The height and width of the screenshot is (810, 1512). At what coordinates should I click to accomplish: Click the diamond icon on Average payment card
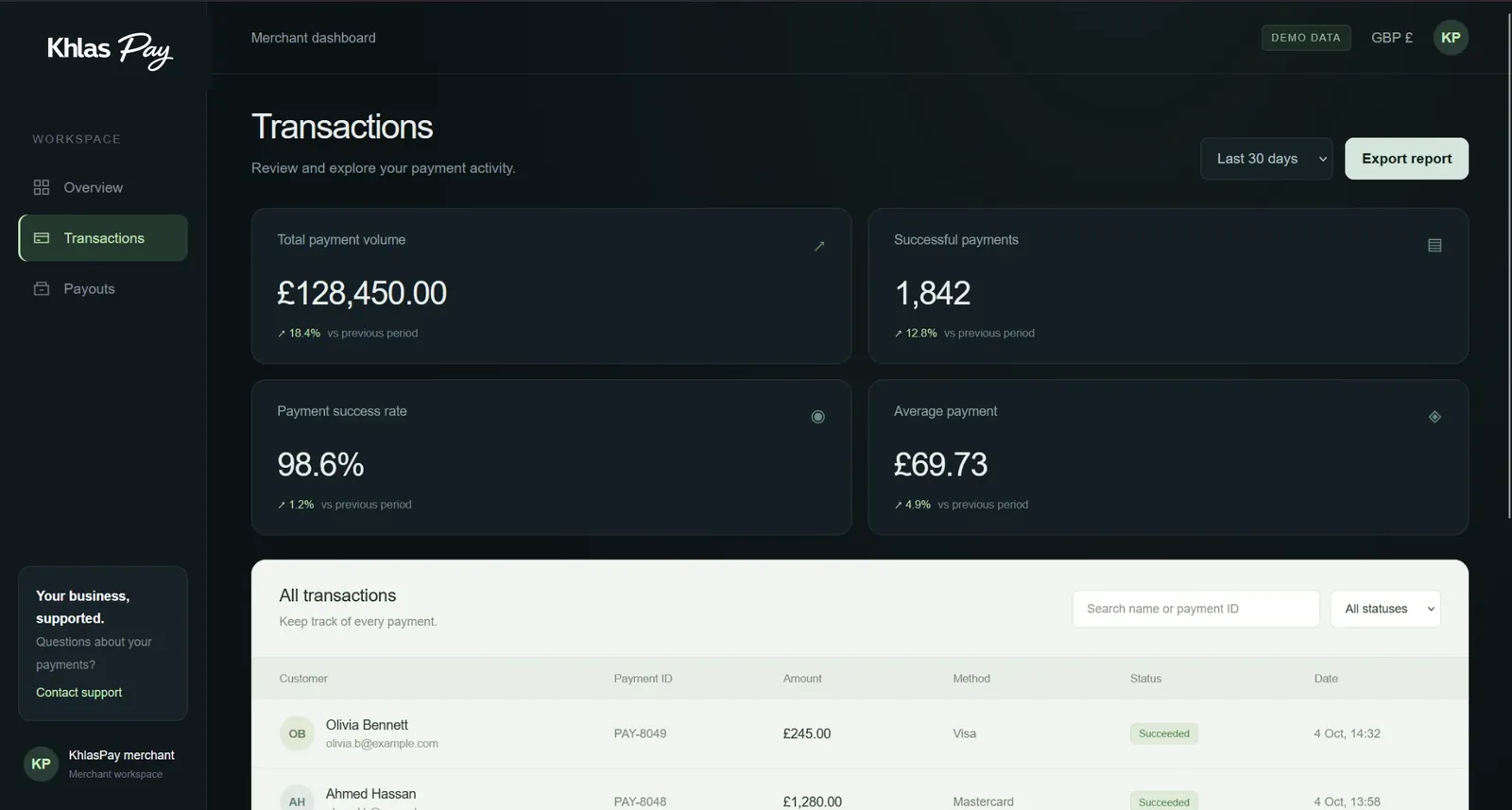click(1435, 417)
